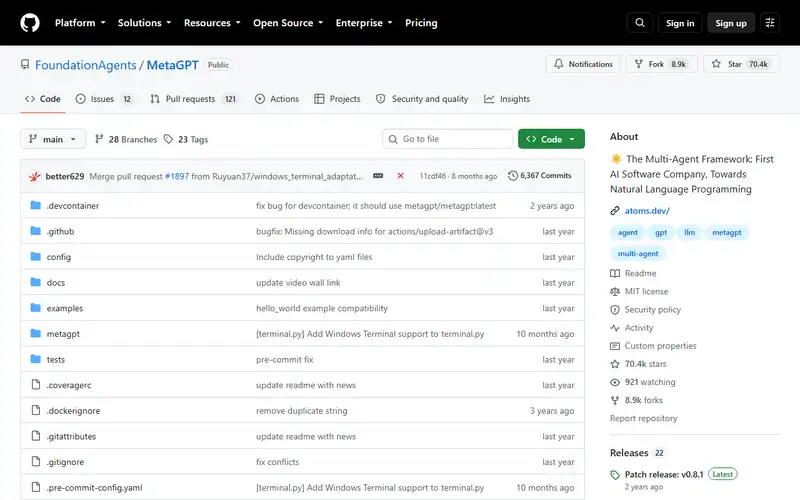This screenshot has height=500, width=800.
Task: Click the .devcontainer folder icon
Action: click(35, 205)
